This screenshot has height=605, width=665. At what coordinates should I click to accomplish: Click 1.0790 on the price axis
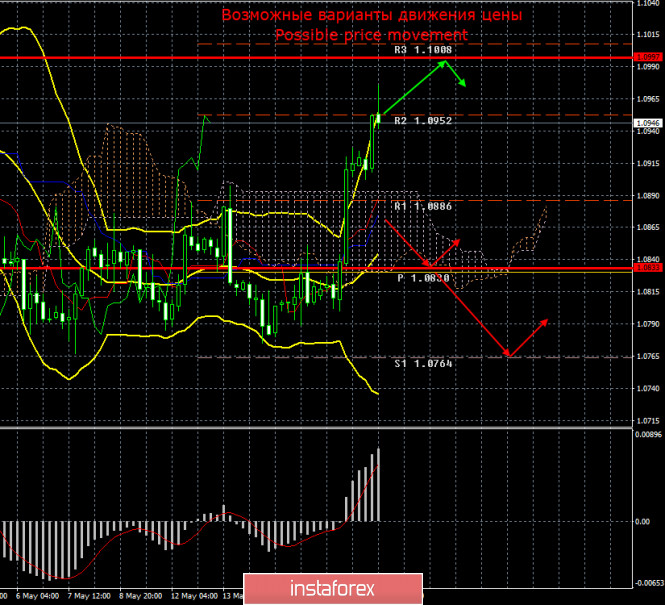(x=648, y=324)
